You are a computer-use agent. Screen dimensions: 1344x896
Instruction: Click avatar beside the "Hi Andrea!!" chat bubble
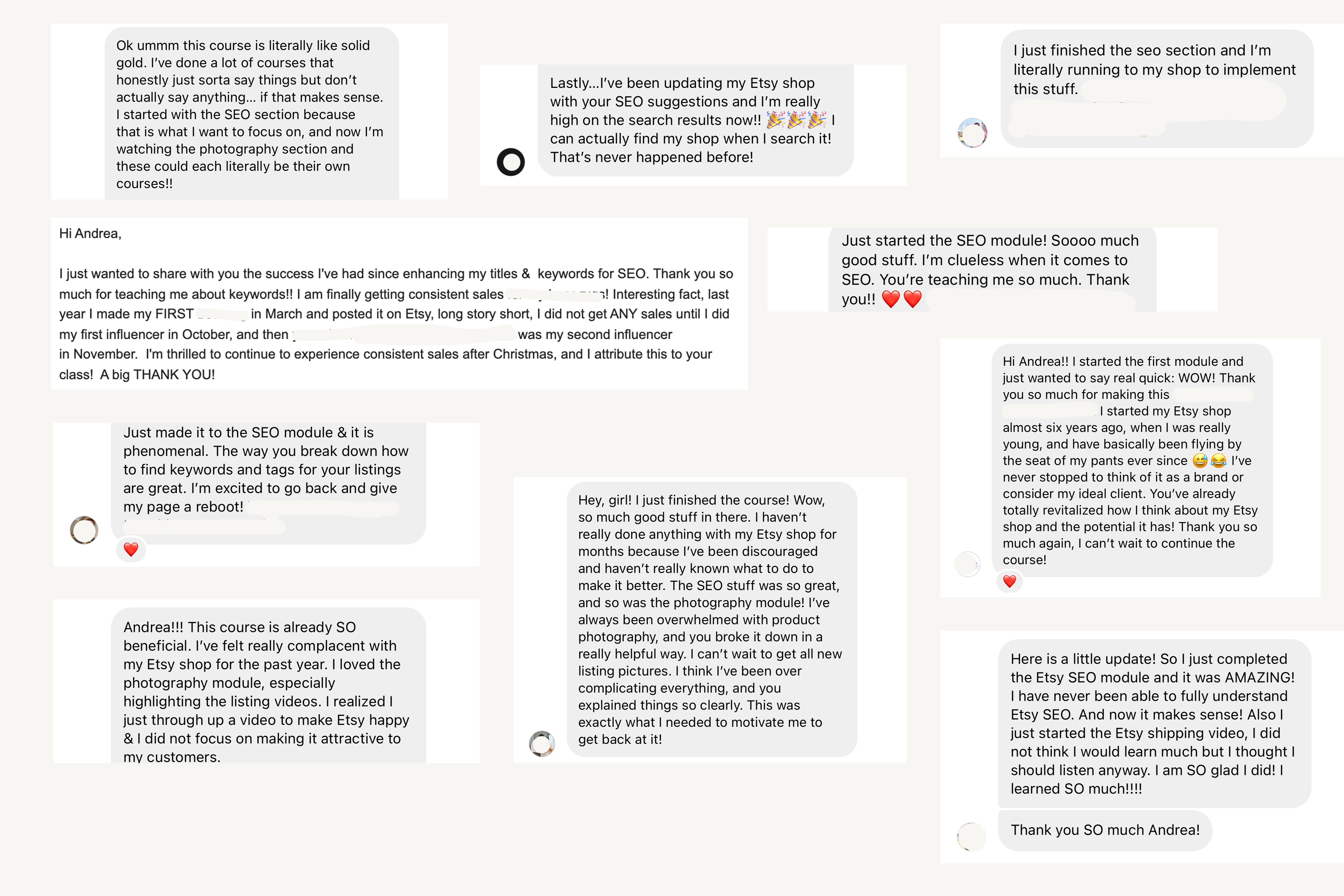(967, 564)
